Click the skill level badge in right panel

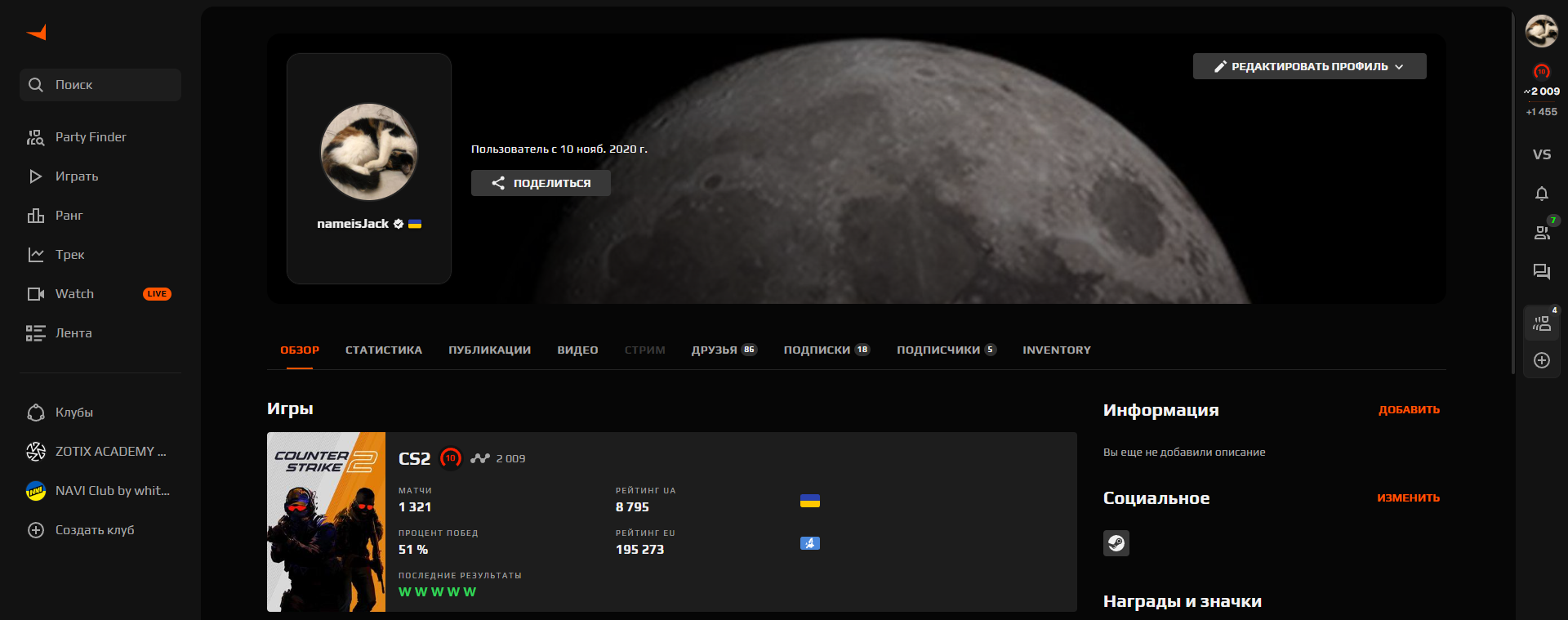(1542, 71)
